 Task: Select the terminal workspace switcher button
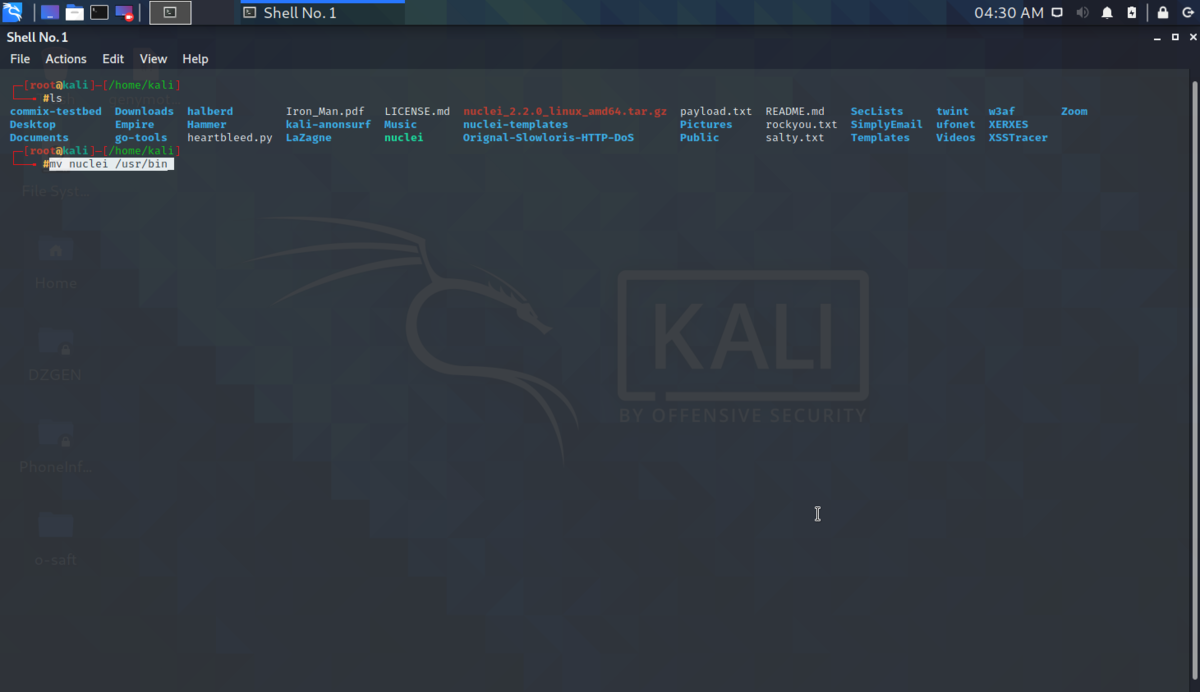(x=170, y=13)
